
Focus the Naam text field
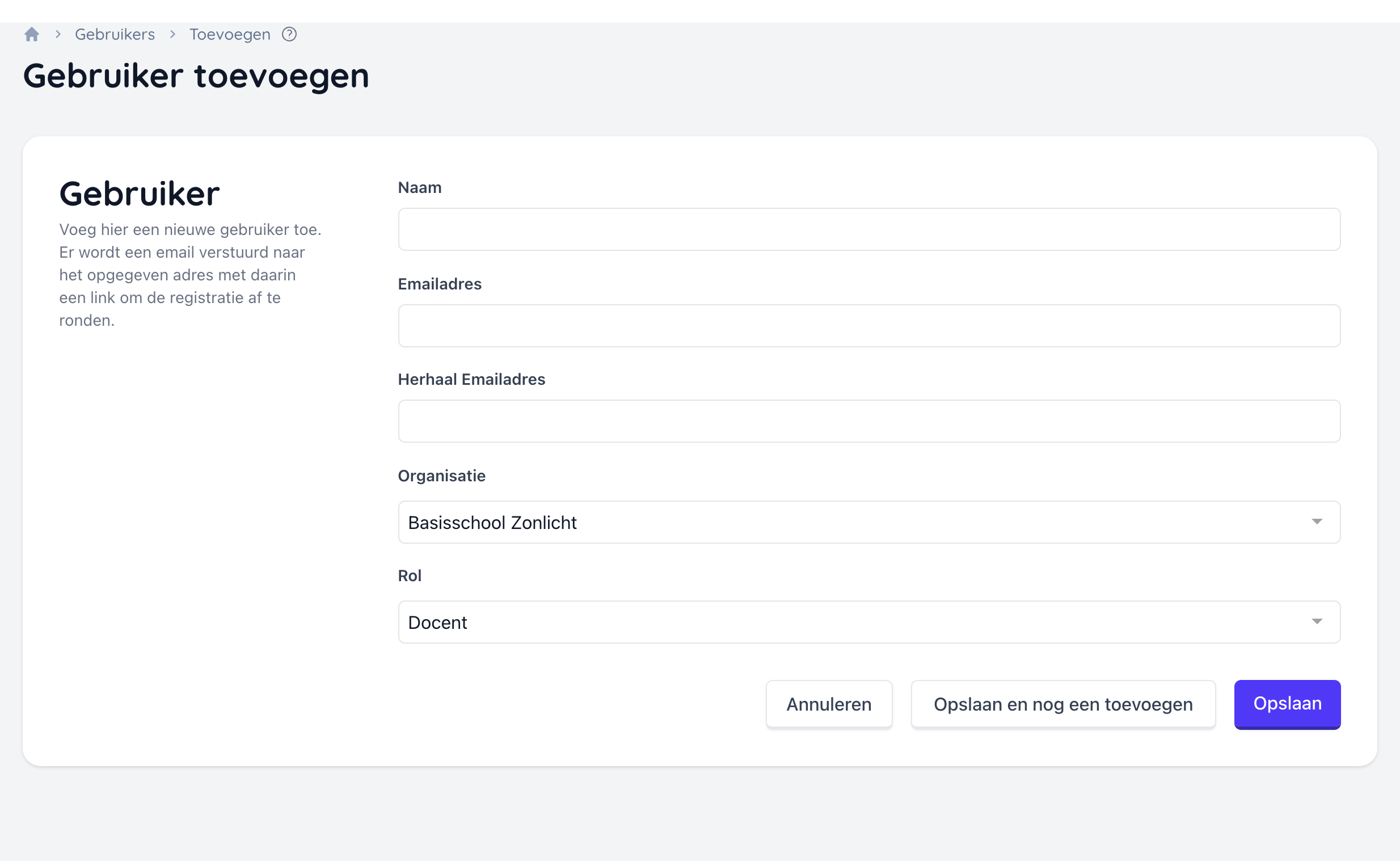869,229
